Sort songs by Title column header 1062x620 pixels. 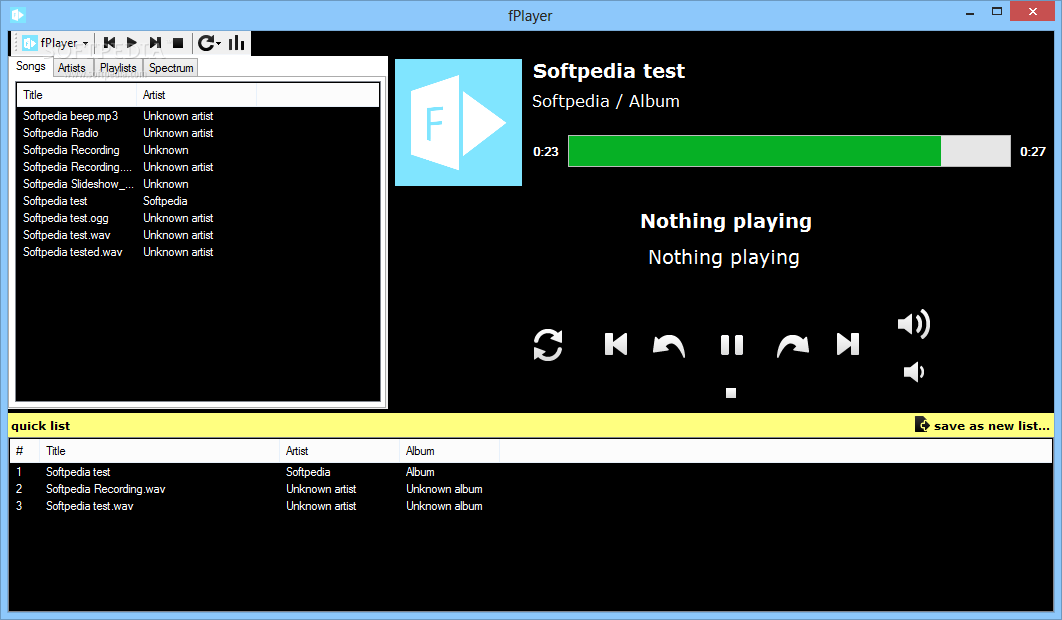pyautogui.click(x=77, y=95)
